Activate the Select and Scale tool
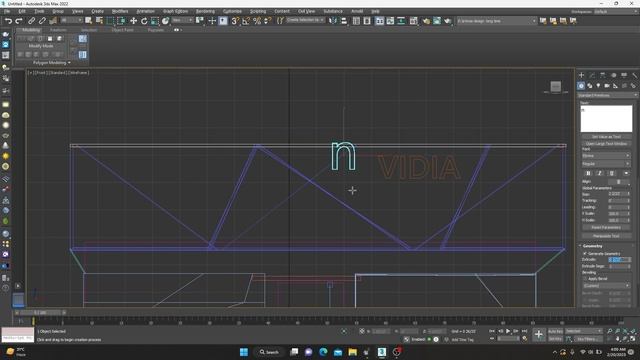The image size is (640, 360). (x=155, y=21)
